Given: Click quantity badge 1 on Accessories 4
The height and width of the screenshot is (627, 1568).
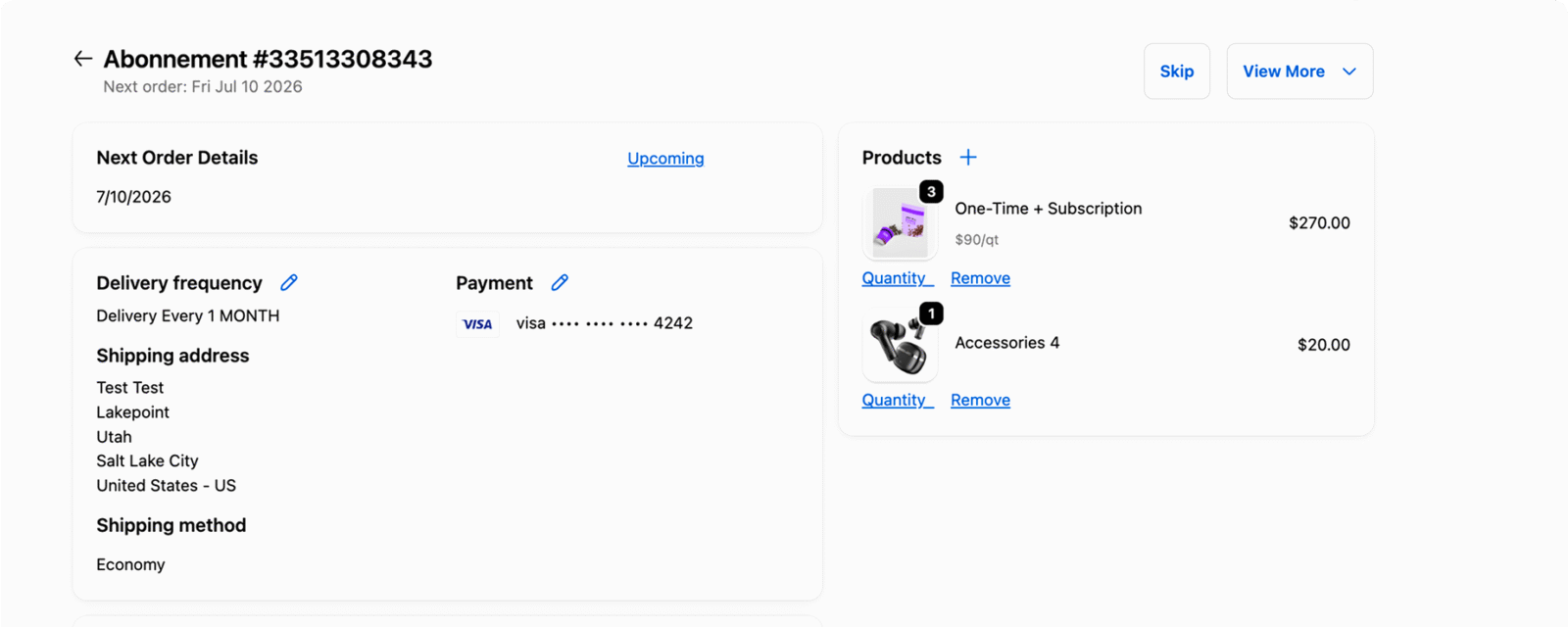Looking at the screenshot, I should pos(931,313).
